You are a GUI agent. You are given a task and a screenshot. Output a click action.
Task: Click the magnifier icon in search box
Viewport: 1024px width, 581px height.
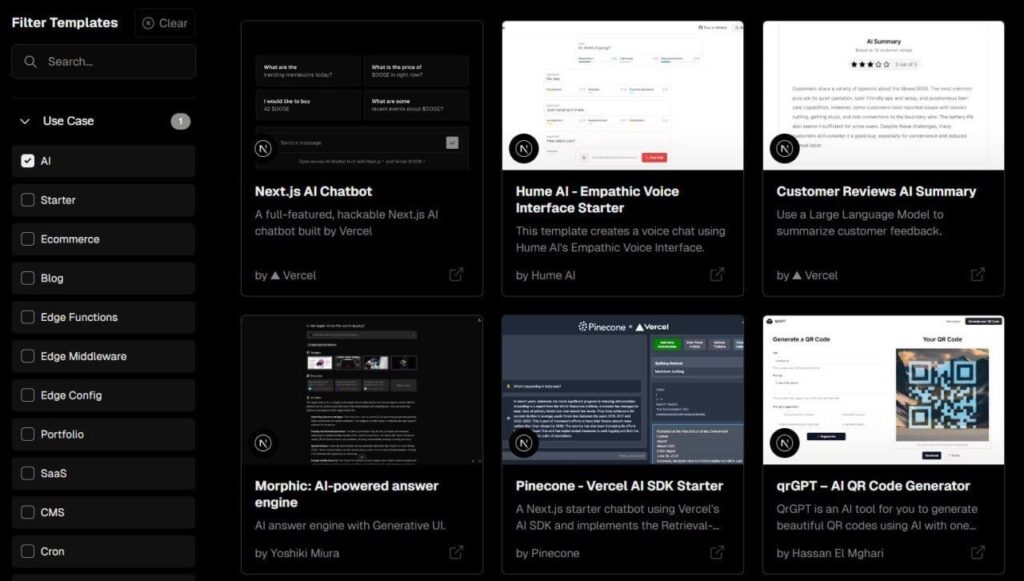point(30,61)
